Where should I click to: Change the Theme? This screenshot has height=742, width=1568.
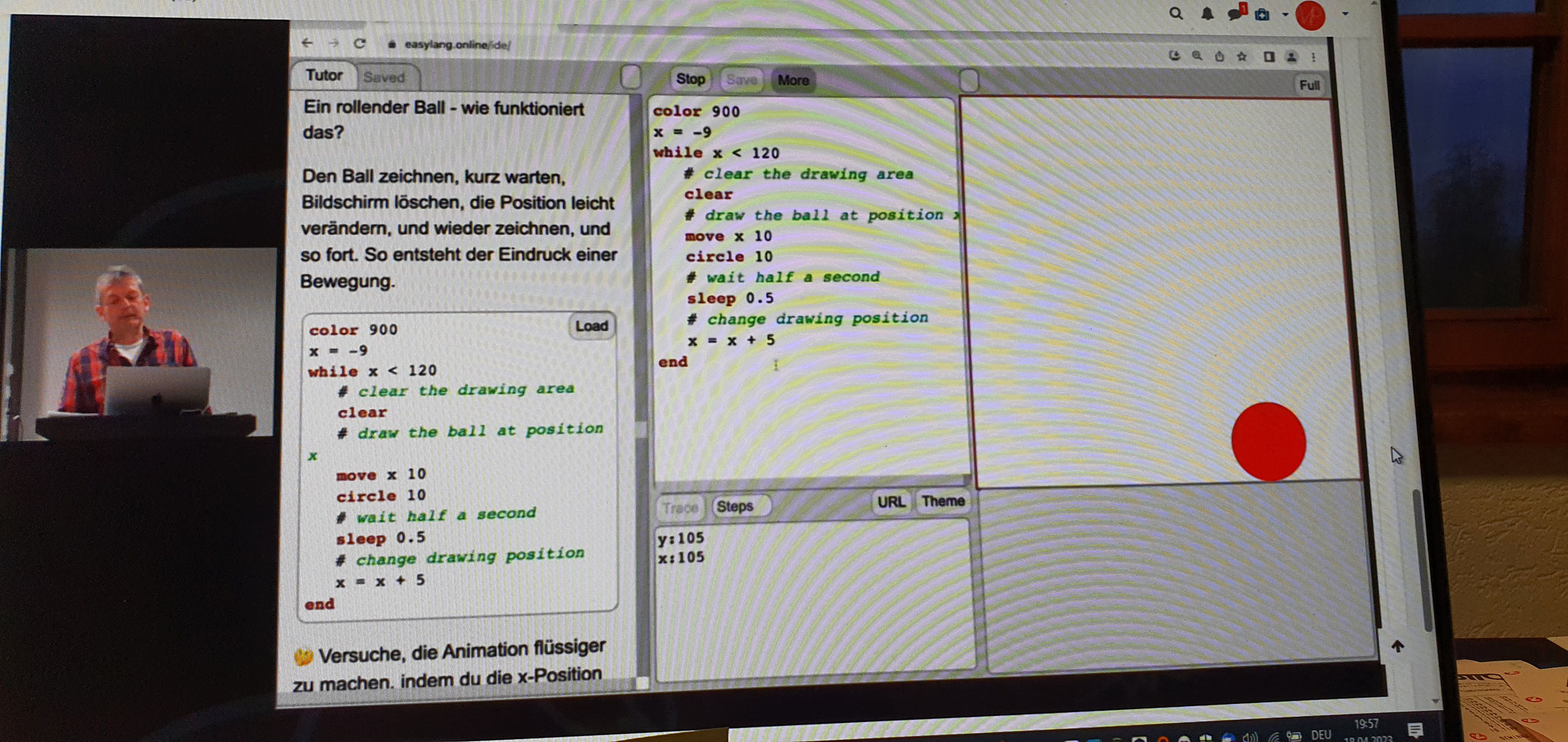(943, 502)
